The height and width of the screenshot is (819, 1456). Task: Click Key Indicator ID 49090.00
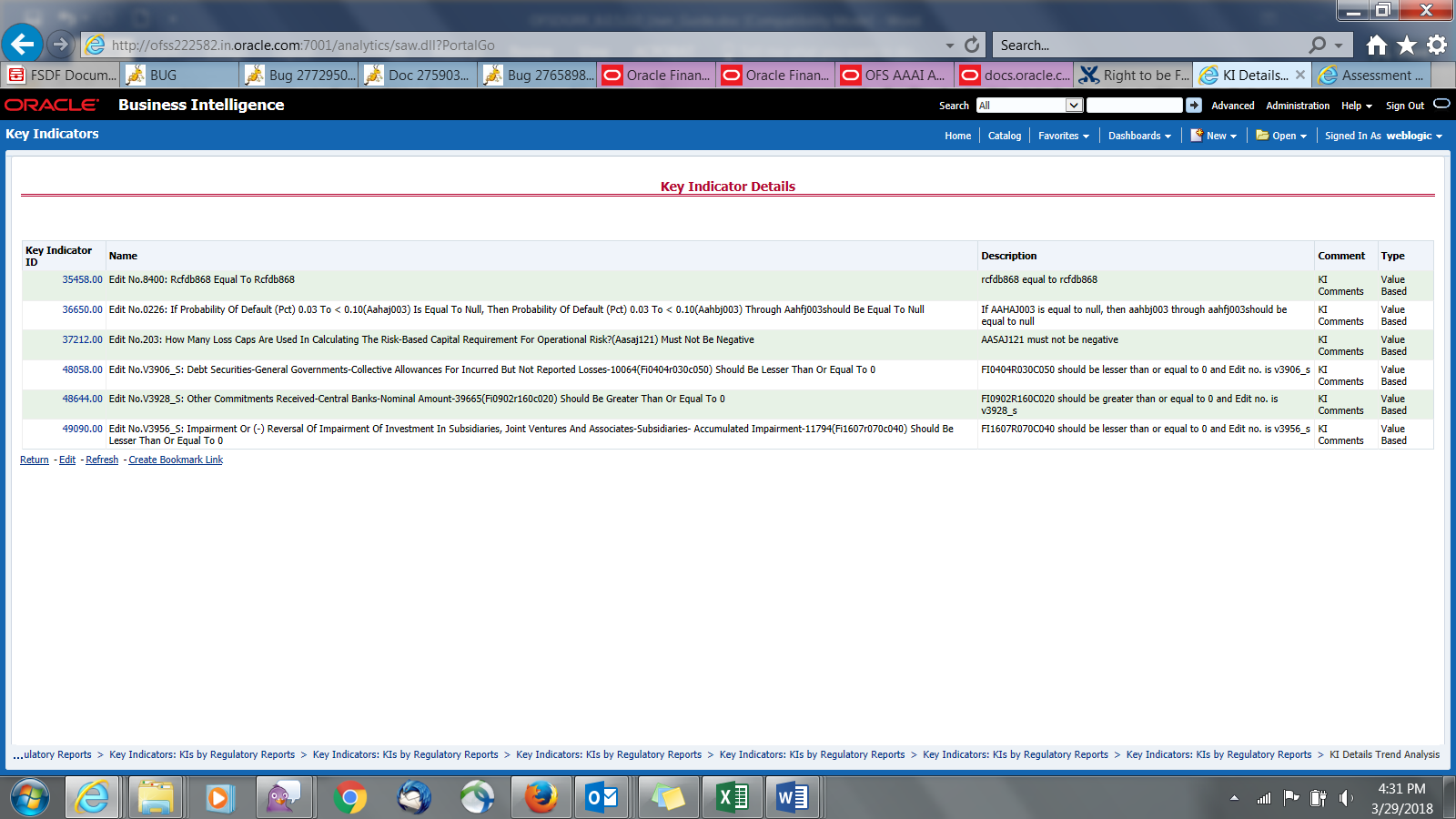click(82, 429)
